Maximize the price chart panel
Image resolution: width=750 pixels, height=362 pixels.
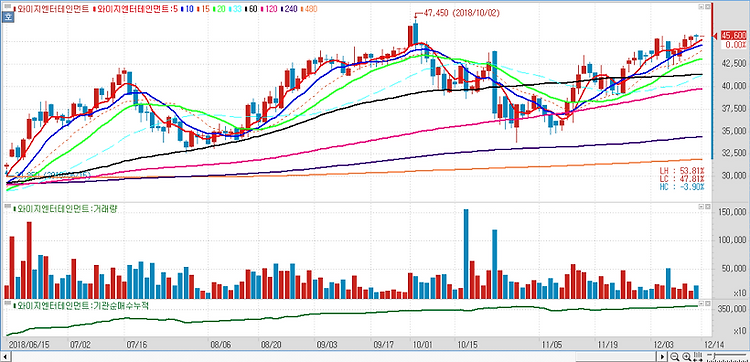[701, 7]
